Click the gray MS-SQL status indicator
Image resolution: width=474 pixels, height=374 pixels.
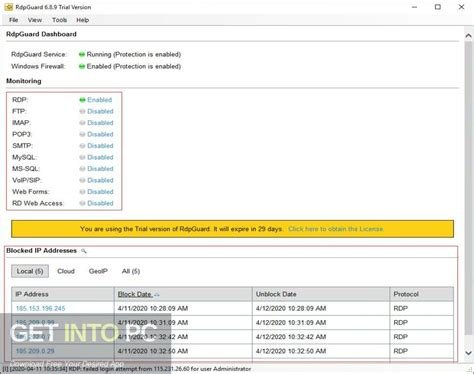82,169
